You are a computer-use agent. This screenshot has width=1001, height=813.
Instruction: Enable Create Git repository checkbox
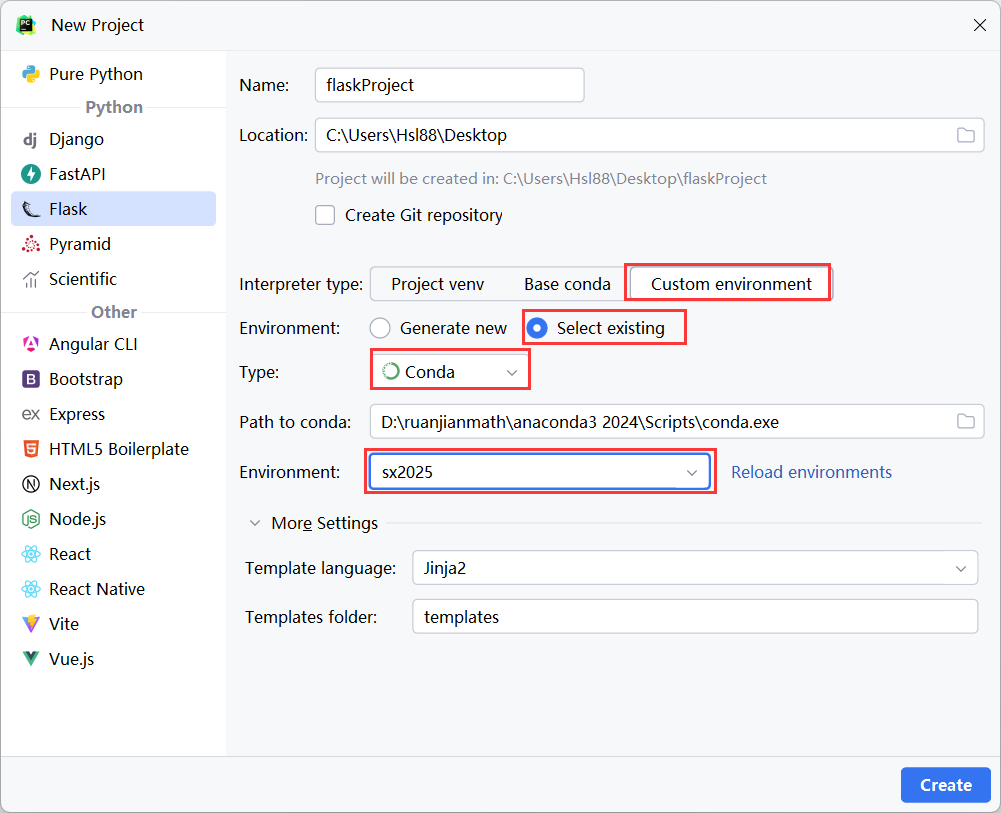tap(325, 215)
